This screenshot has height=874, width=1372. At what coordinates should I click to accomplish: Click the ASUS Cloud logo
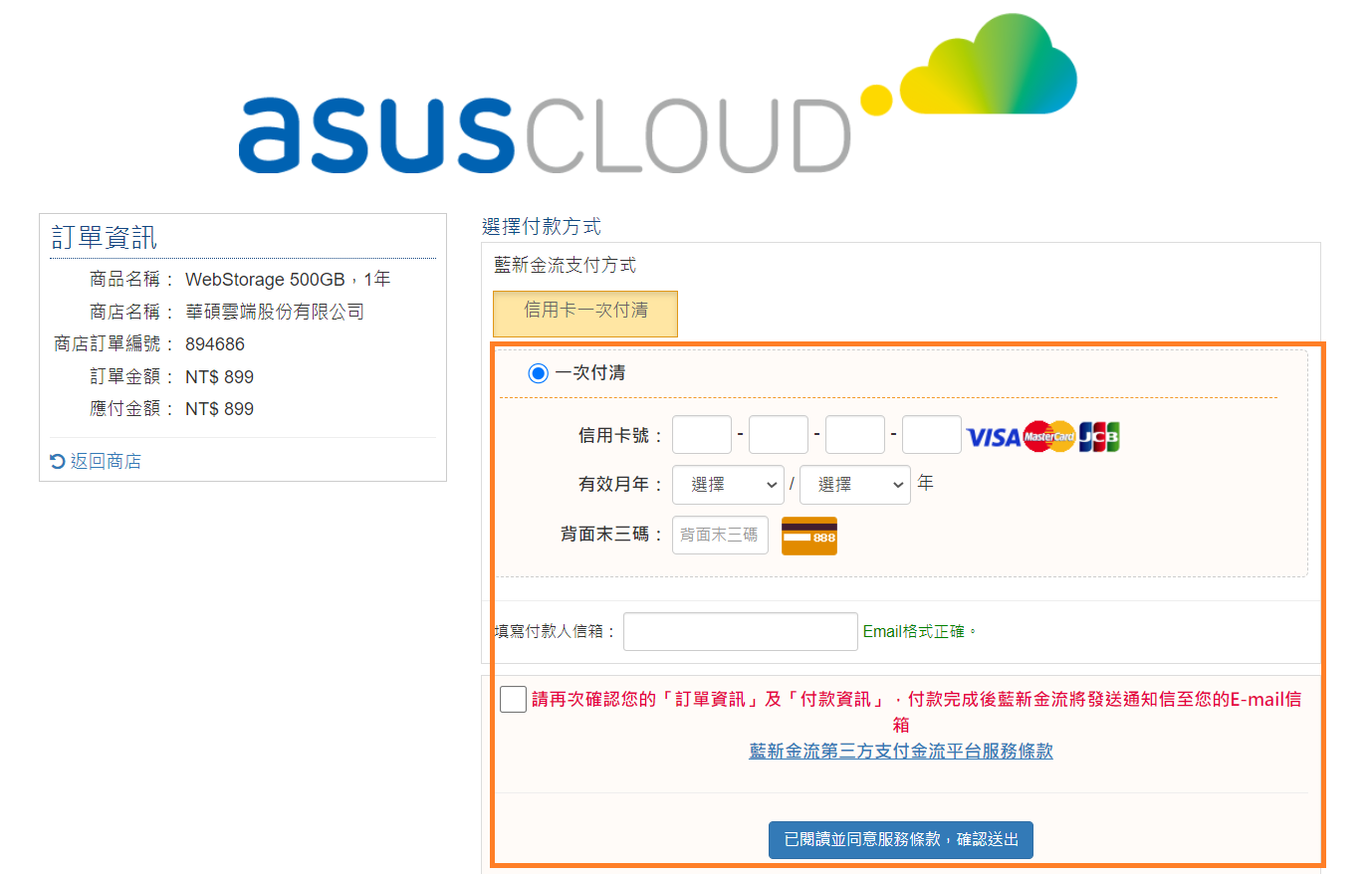coord(657,95)
